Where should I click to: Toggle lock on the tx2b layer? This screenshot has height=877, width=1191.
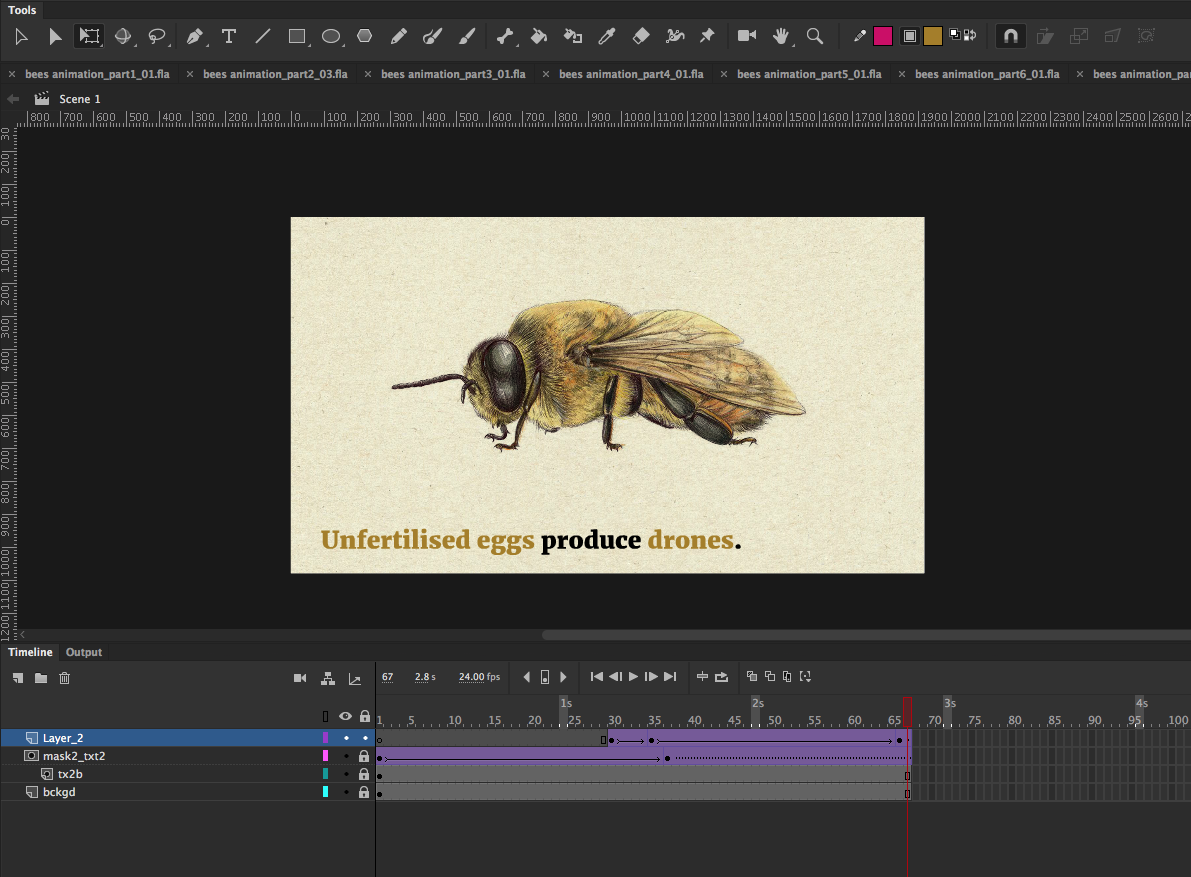[364, 774]
